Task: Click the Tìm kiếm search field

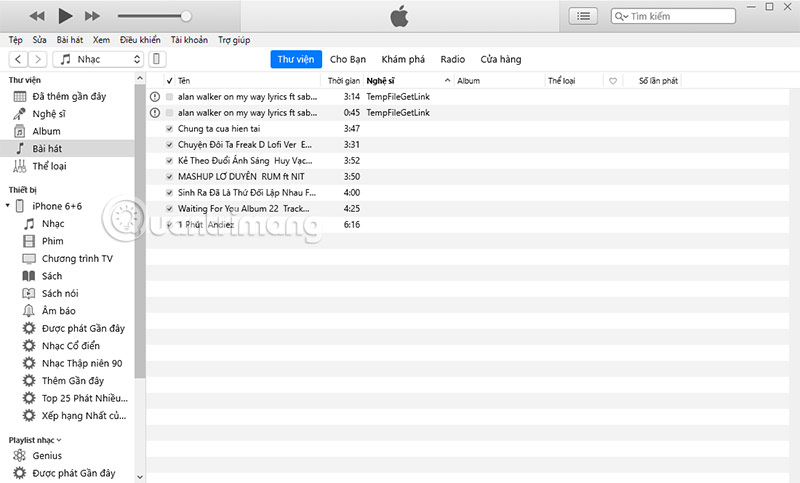Action: 673,16
